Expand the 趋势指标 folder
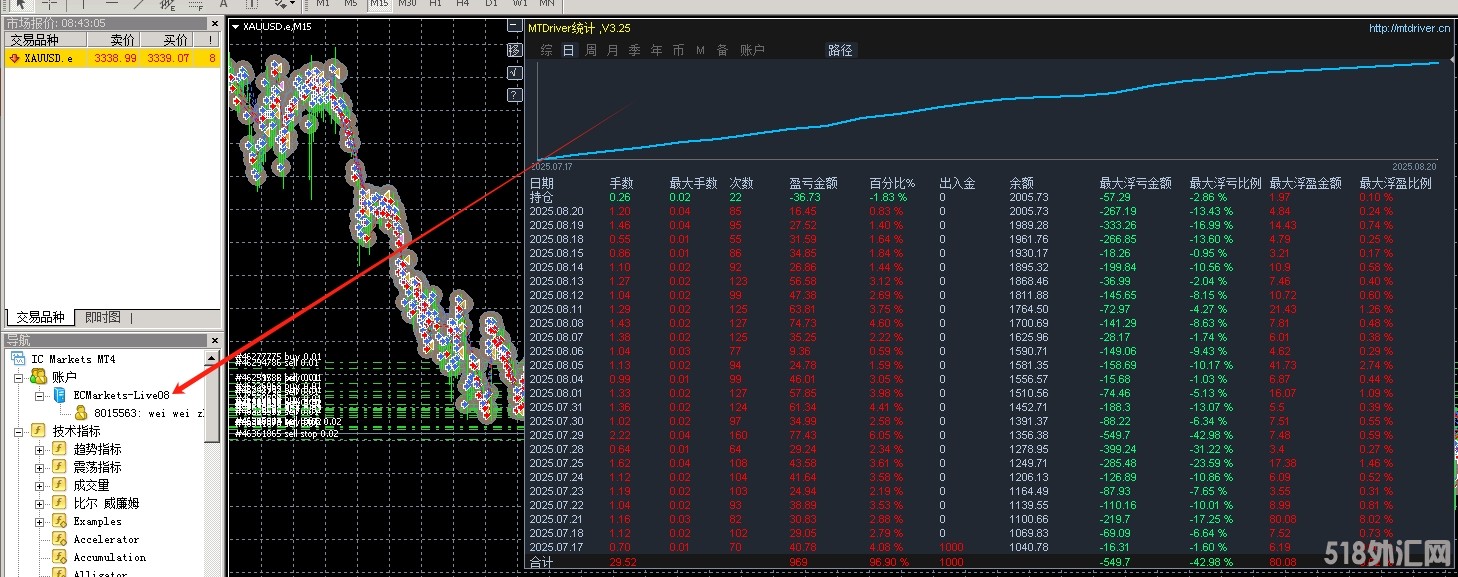Image resolution: width=1458 pixels, height=577 pixels. (x=40, y=449)
